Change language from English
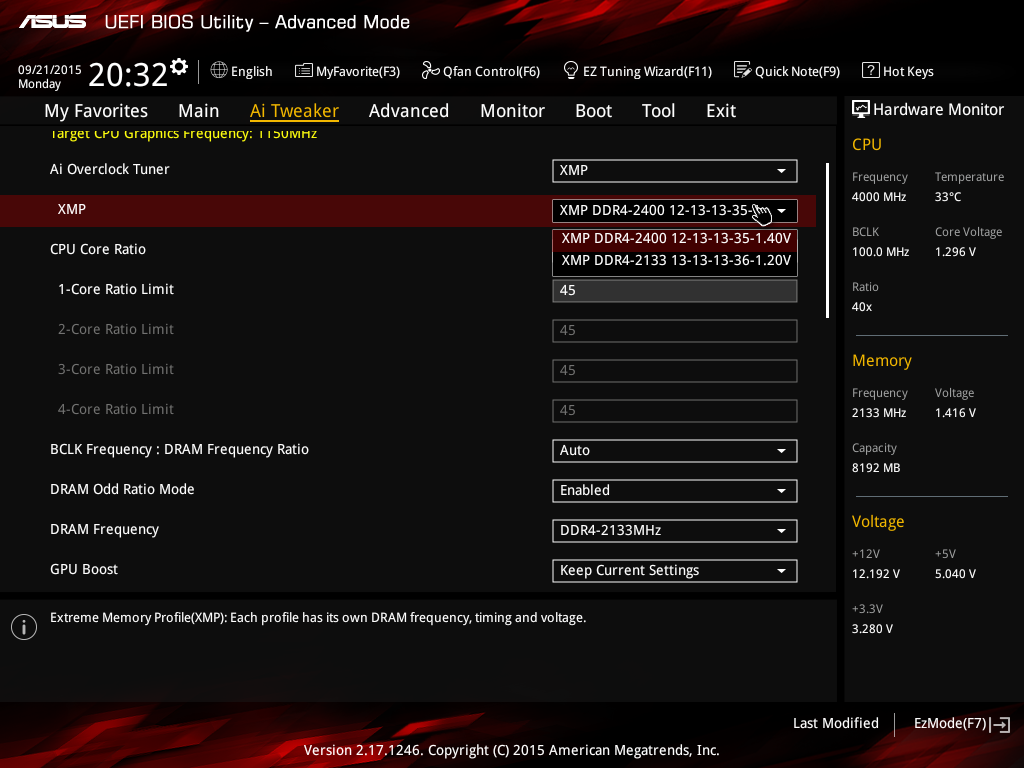This screenshot has height=768, width=1024. (x=251, y=71)
